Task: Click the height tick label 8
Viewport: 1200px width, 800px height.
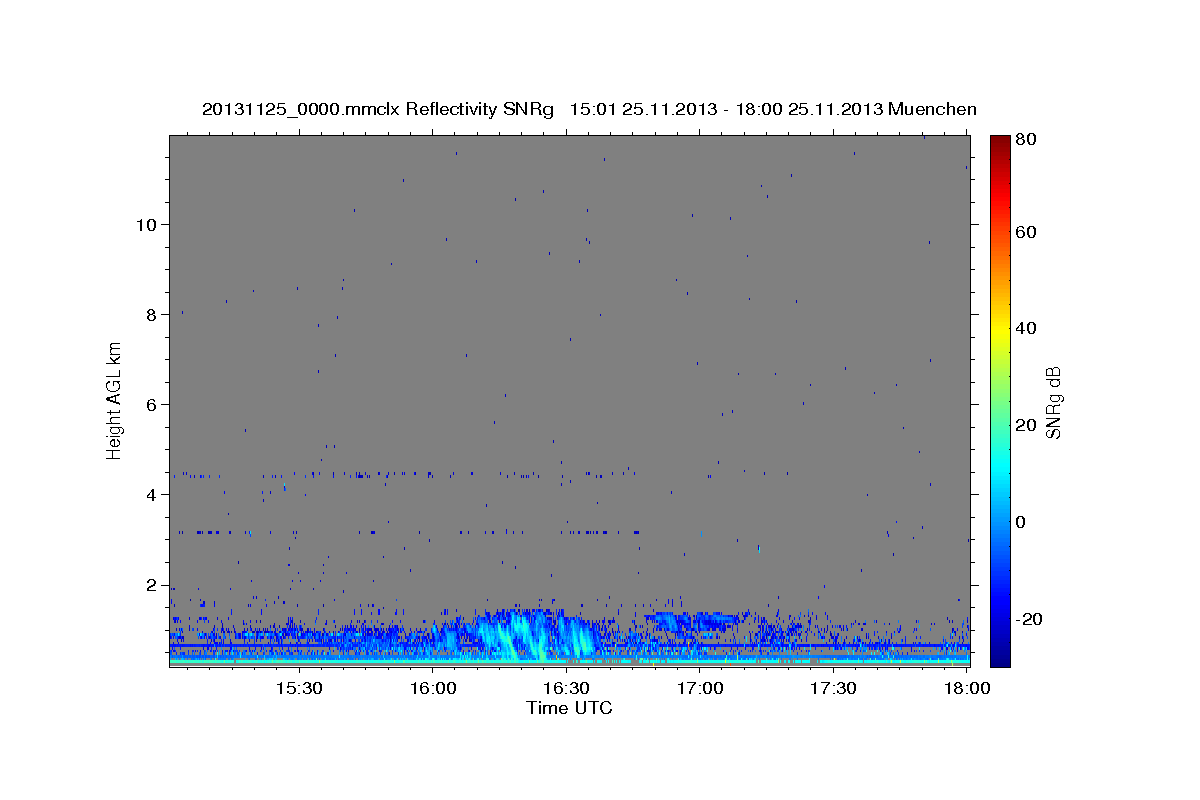Action: tap(151, 314)
